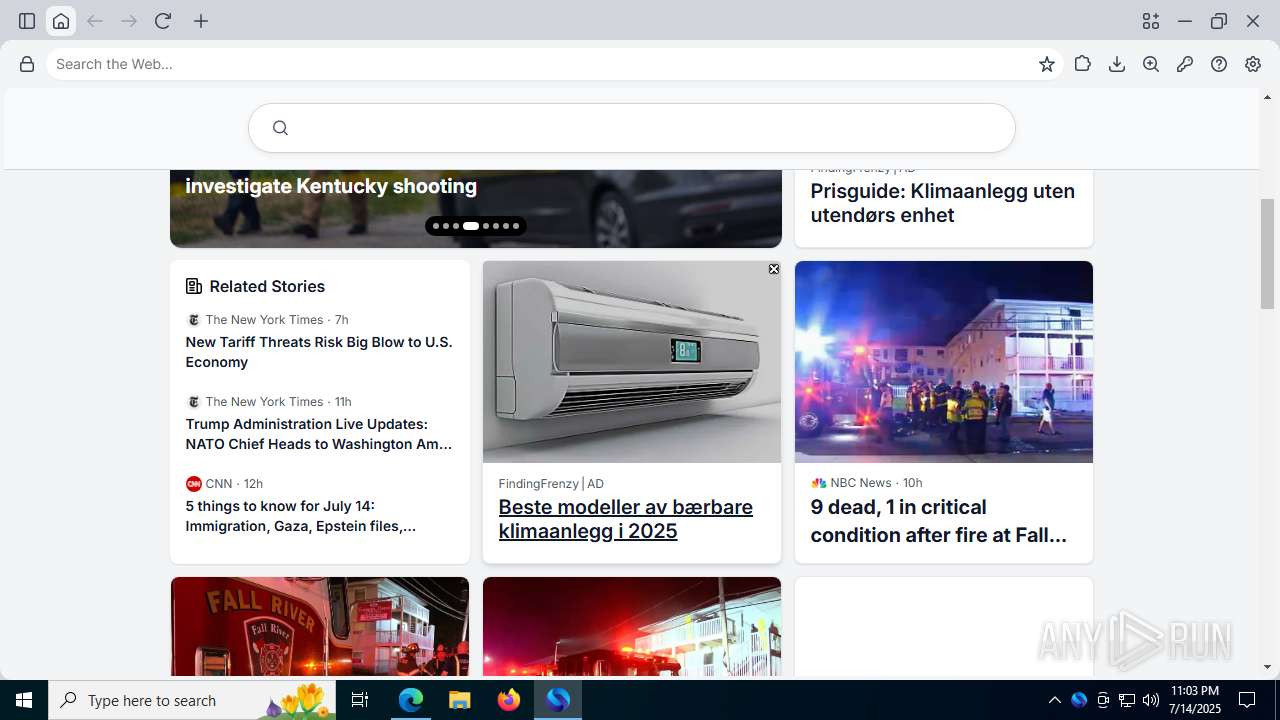Go to the browser home page
The width and height of the screenshot is (1280, 720).
click(x=61, y=21)
